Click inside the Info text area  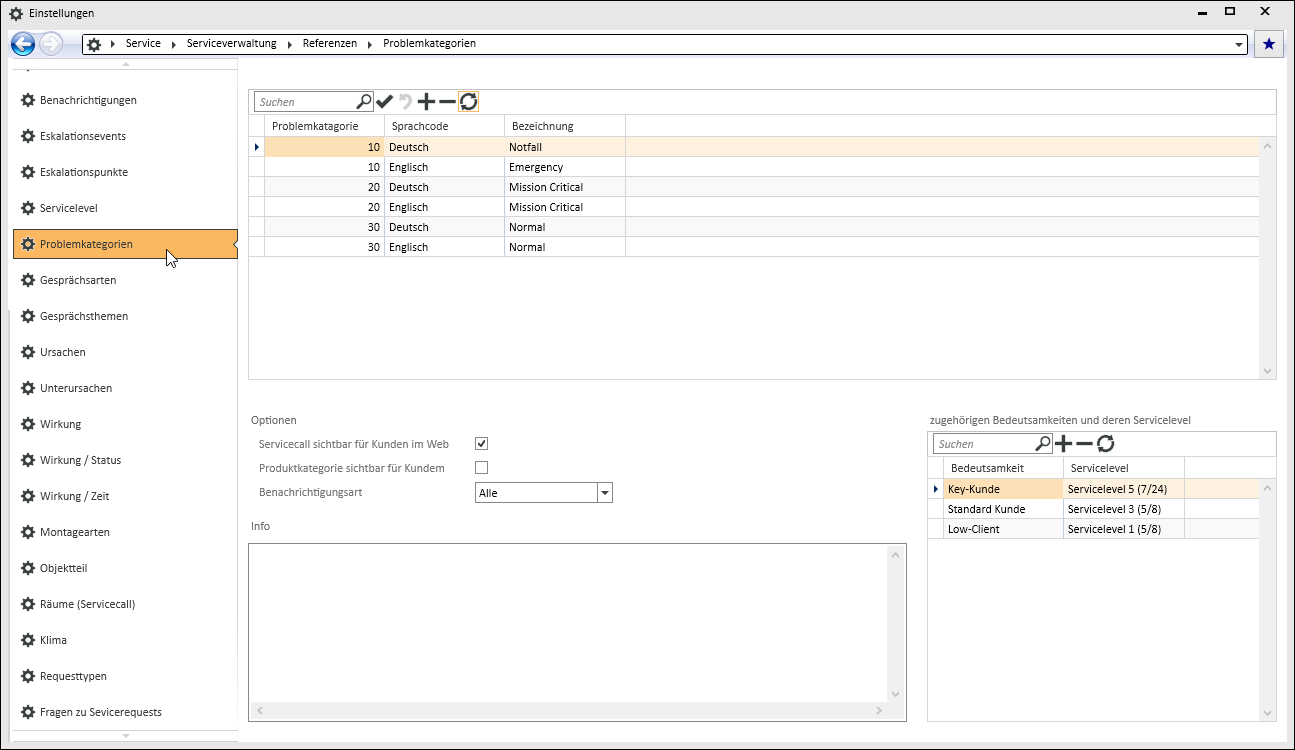(568, 624)
